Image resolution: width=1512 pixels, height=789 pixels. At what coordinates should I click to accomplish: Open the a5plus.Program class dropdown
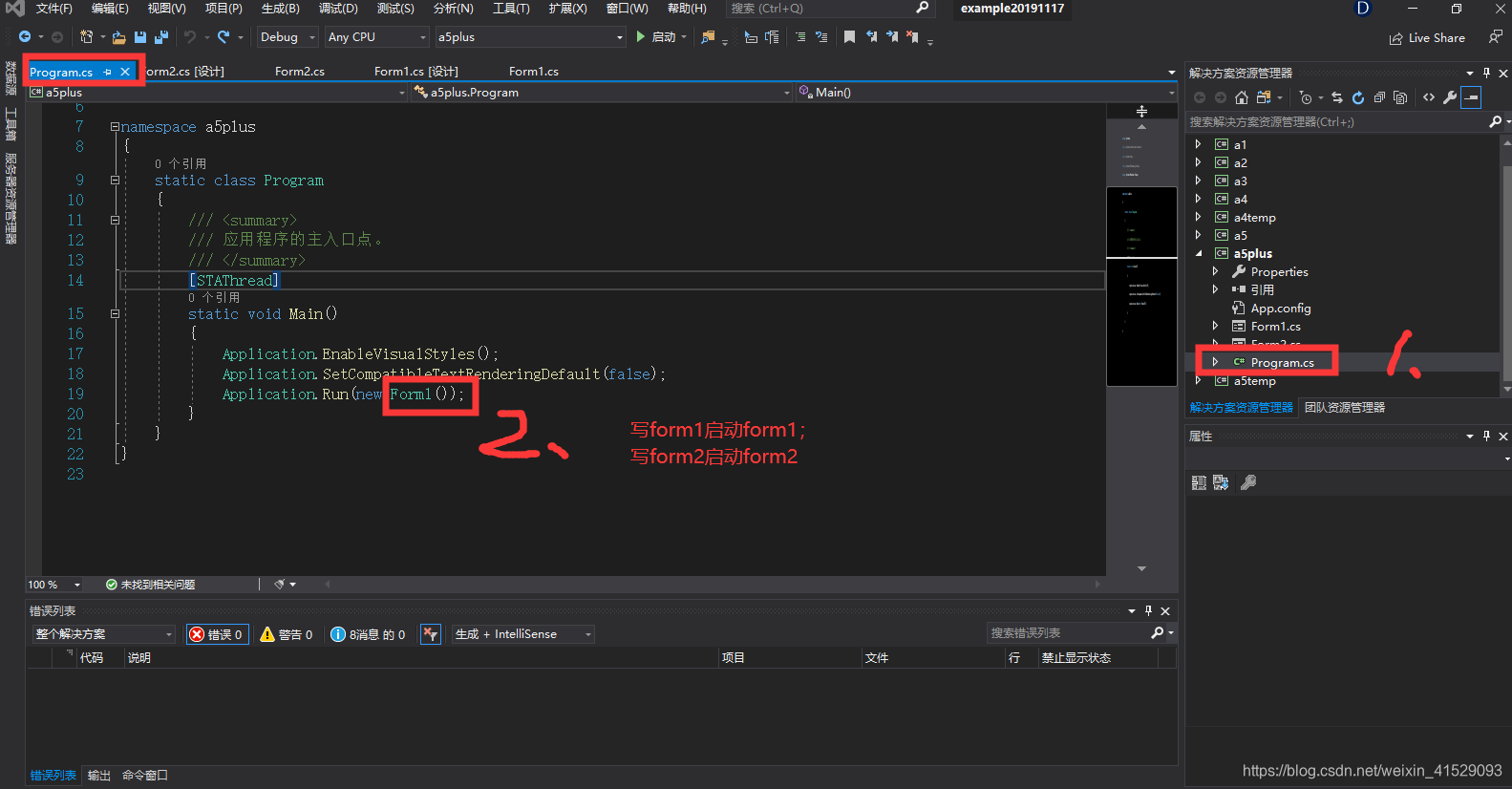coord(603,93)
